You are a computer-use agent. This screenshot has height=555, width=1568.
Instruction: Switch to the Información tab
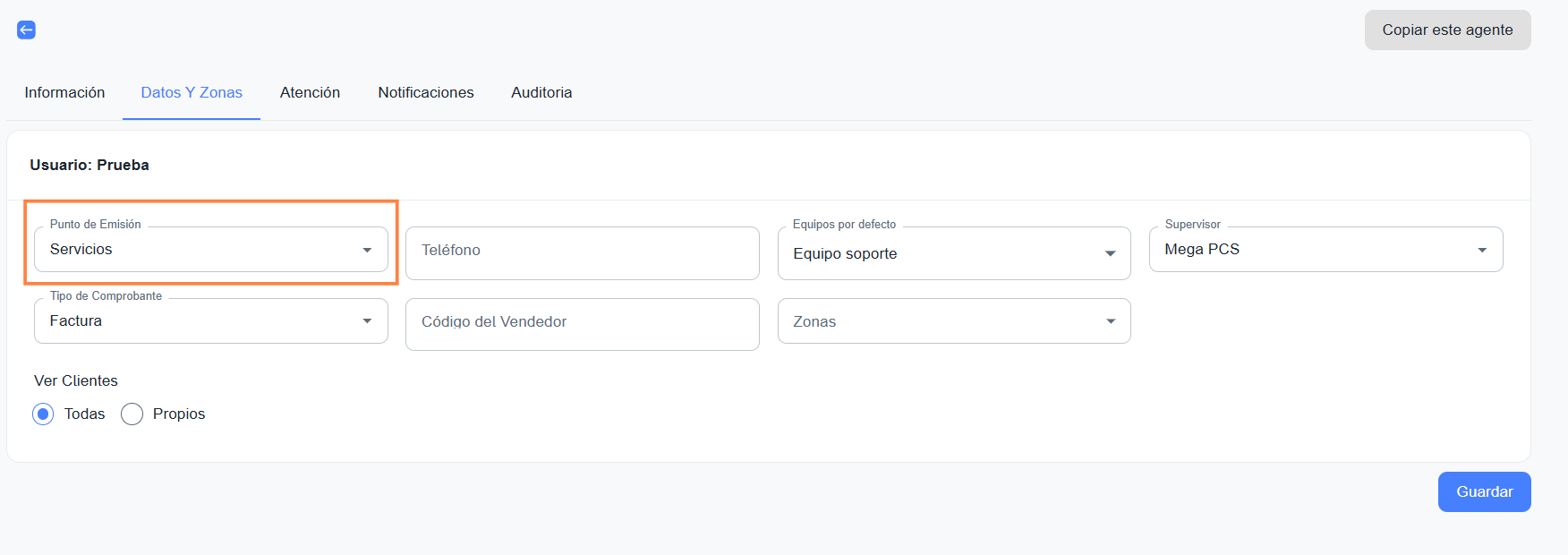(64, 93)
